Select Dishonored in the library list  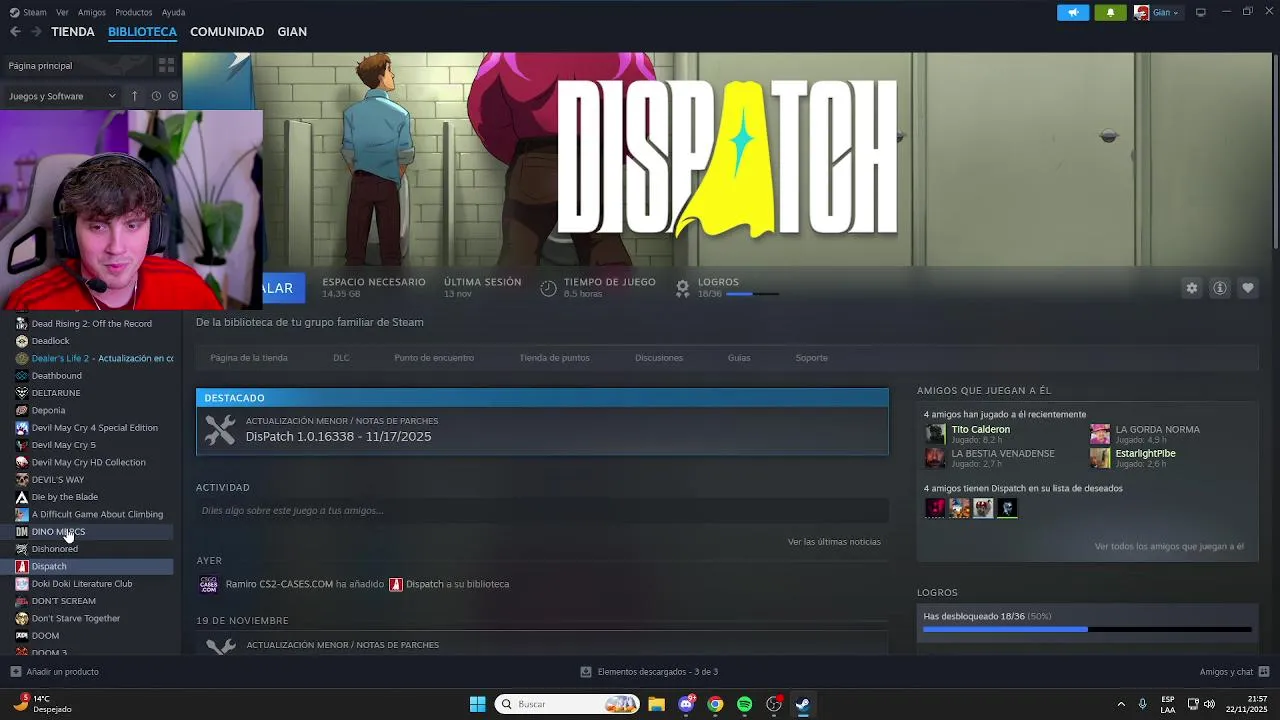(x=55, y=549)
